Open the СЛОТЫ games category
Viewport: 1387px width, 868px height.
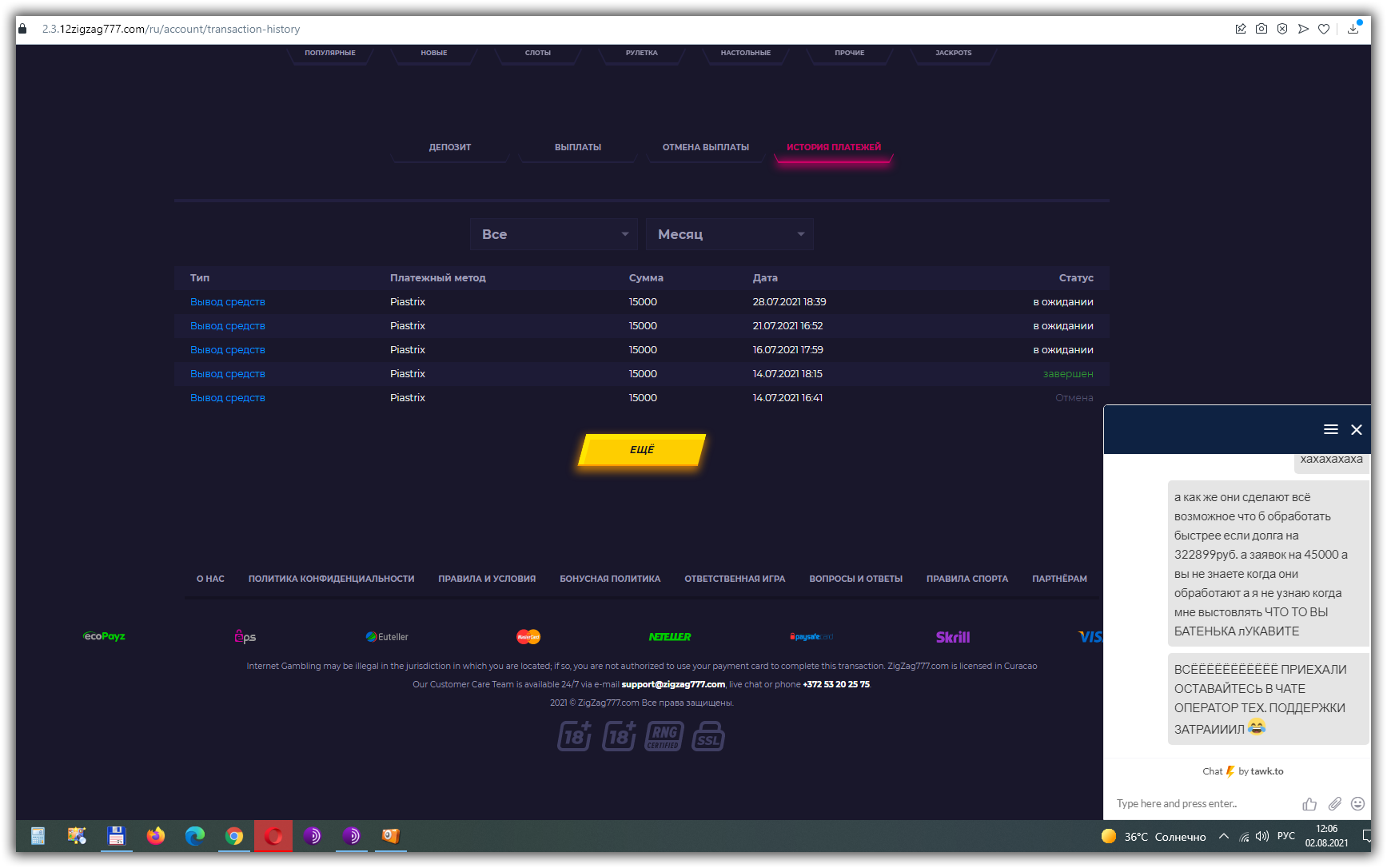(538, 53)
